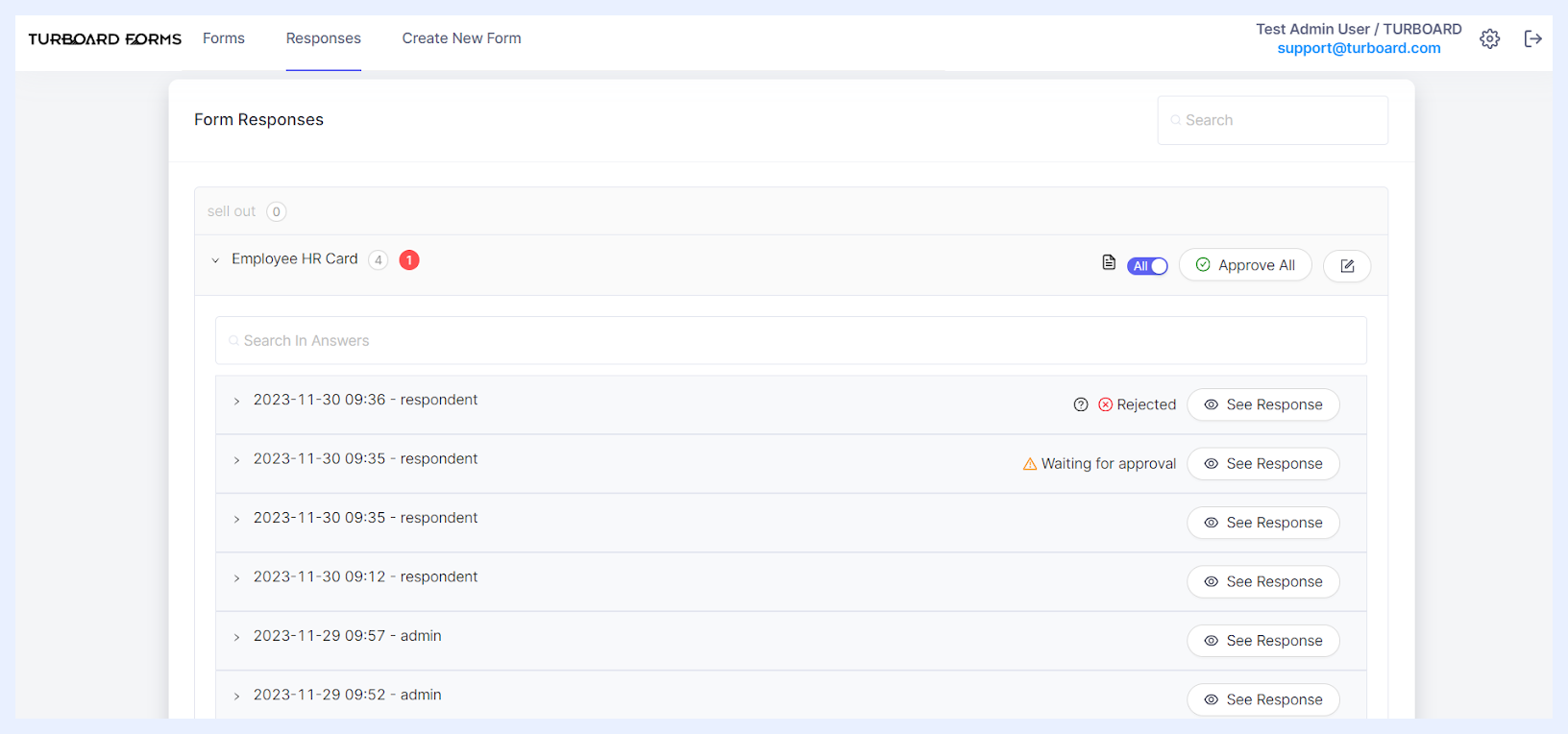Open the settings gear icon
This screenshot has width=1568, height=734.
pyautogui.click(x=1489, y=38)
